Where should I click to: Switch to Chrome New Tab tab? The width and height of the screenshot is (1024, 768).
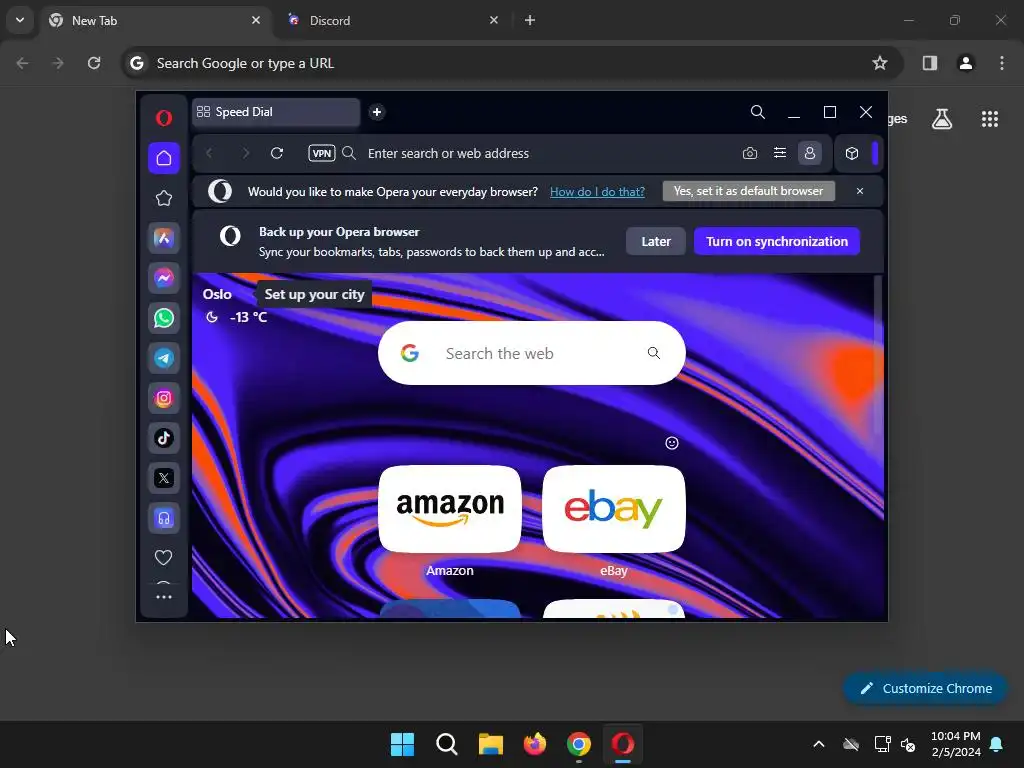tap(155, 21)
